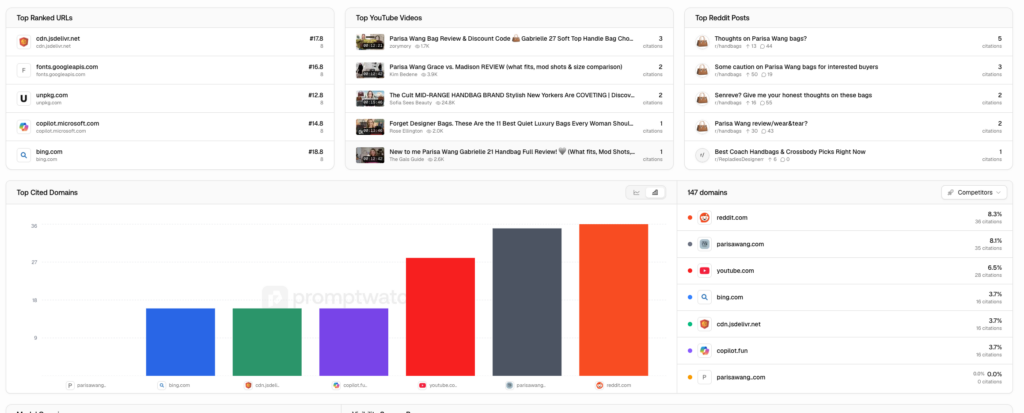Click the reddit.com logo in the domains list
This screenshot has height=413, width=1024.
(705, 218)
